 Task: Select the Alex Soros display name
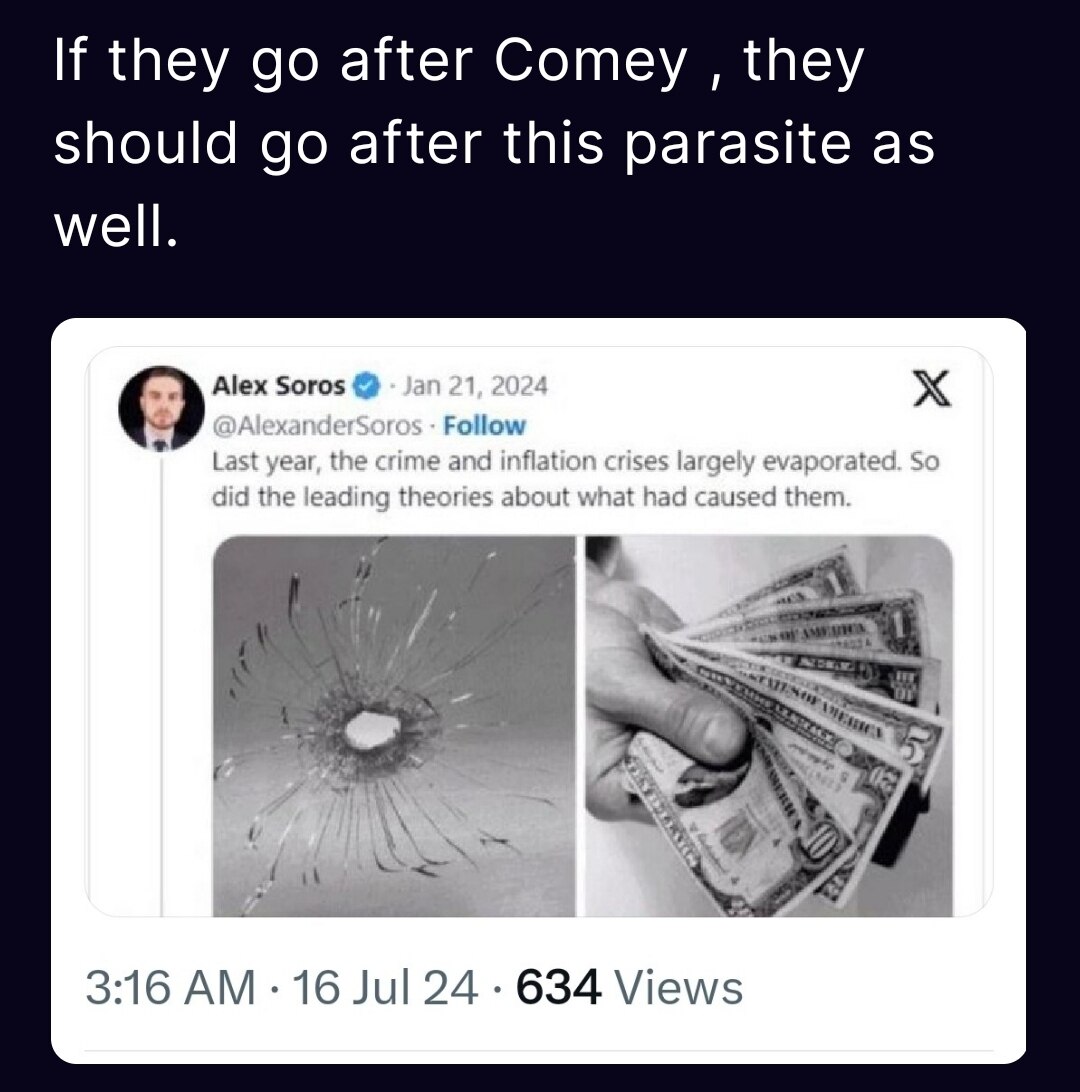pos(278,386)
